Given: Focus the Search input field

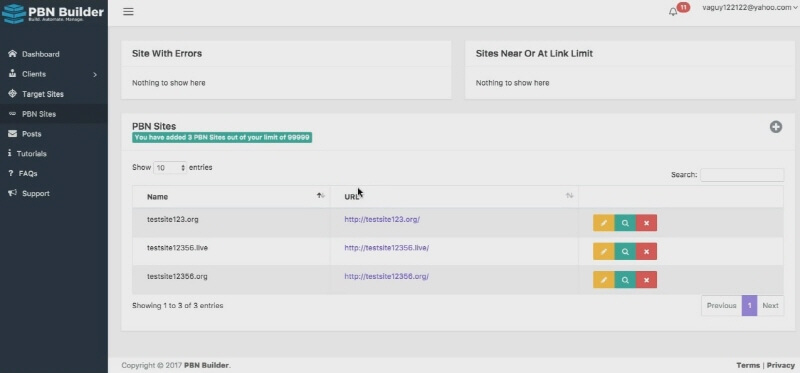Looking at the screenshot, I should (742, 175).
